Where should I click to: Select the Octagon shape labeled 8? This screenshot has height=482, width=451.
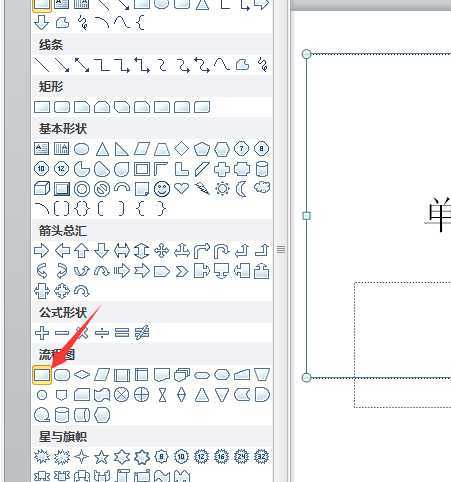click(x=262, y=149)
